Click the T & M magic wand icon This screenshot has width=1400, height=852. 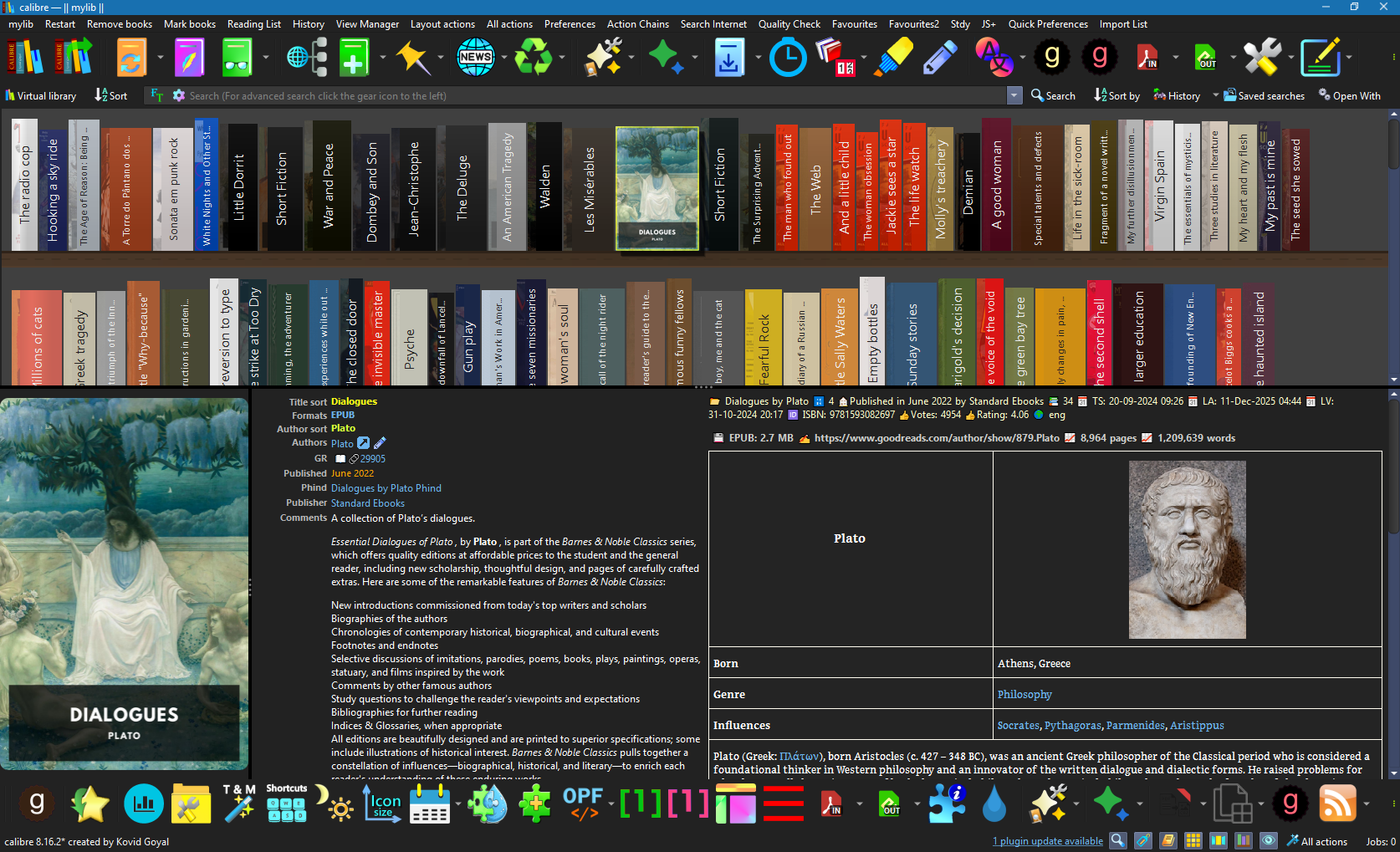238,804
